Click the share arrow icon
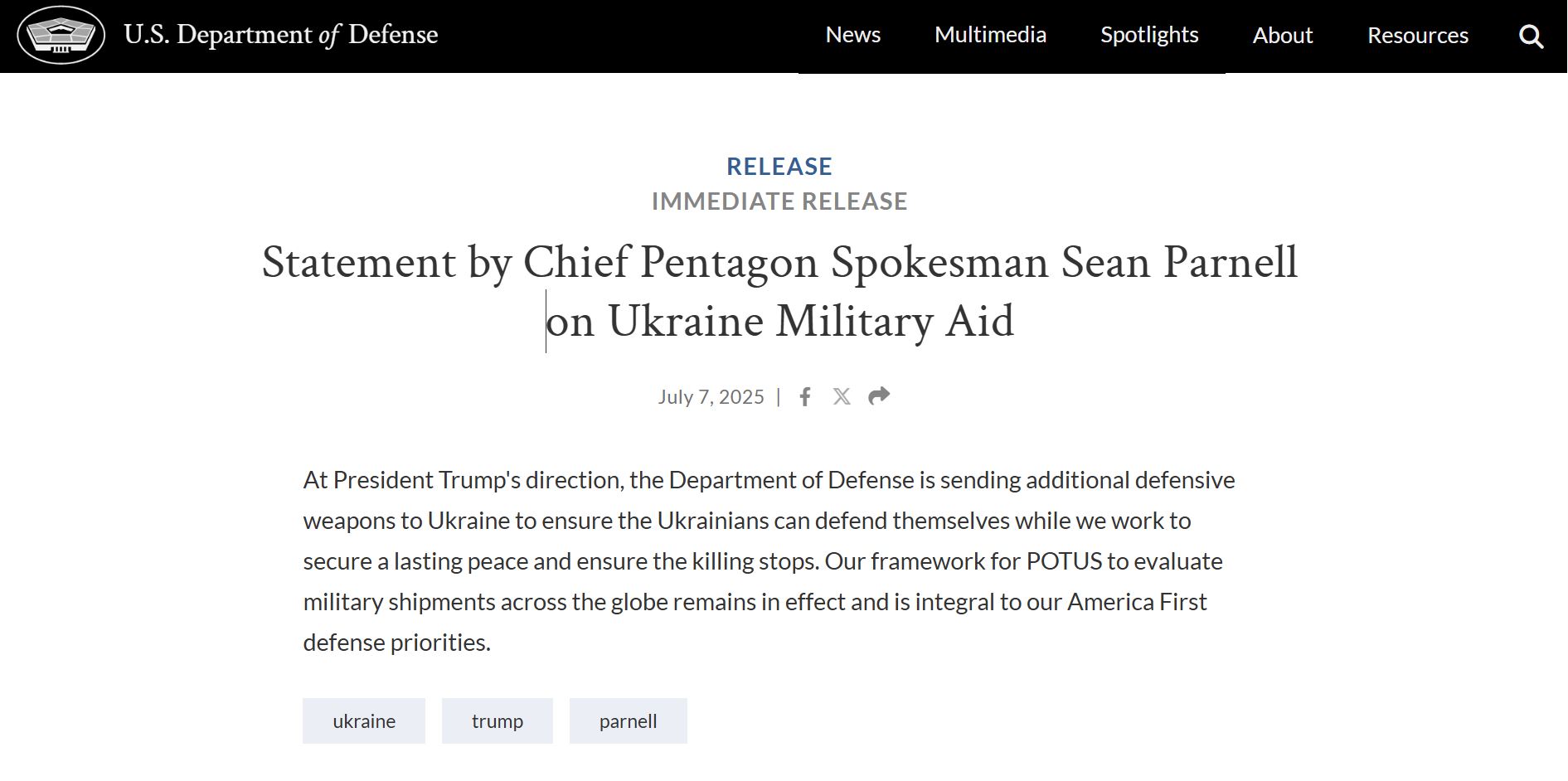Image resolution: width=1568 pixels, height=781 pixels. pyautogui.click(x=879, y=396)
